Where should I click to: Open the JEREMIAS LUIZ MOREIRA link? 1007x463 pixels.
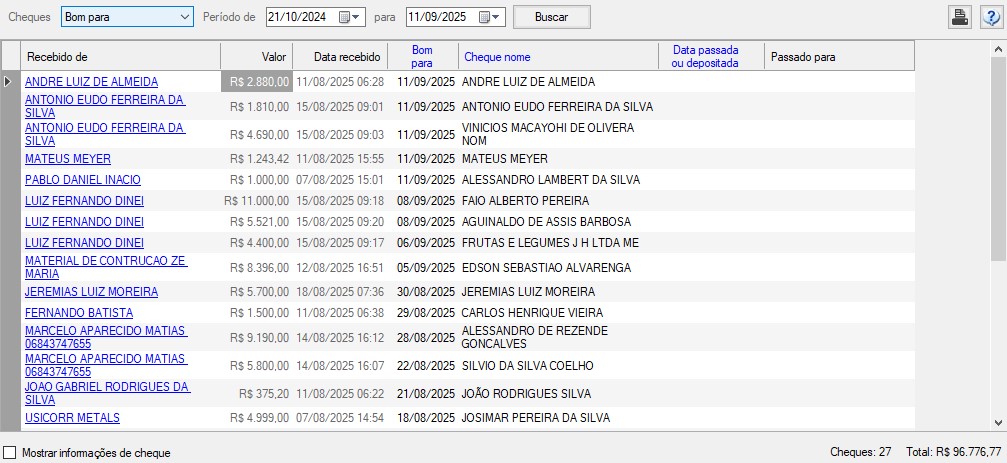(91, 292)
